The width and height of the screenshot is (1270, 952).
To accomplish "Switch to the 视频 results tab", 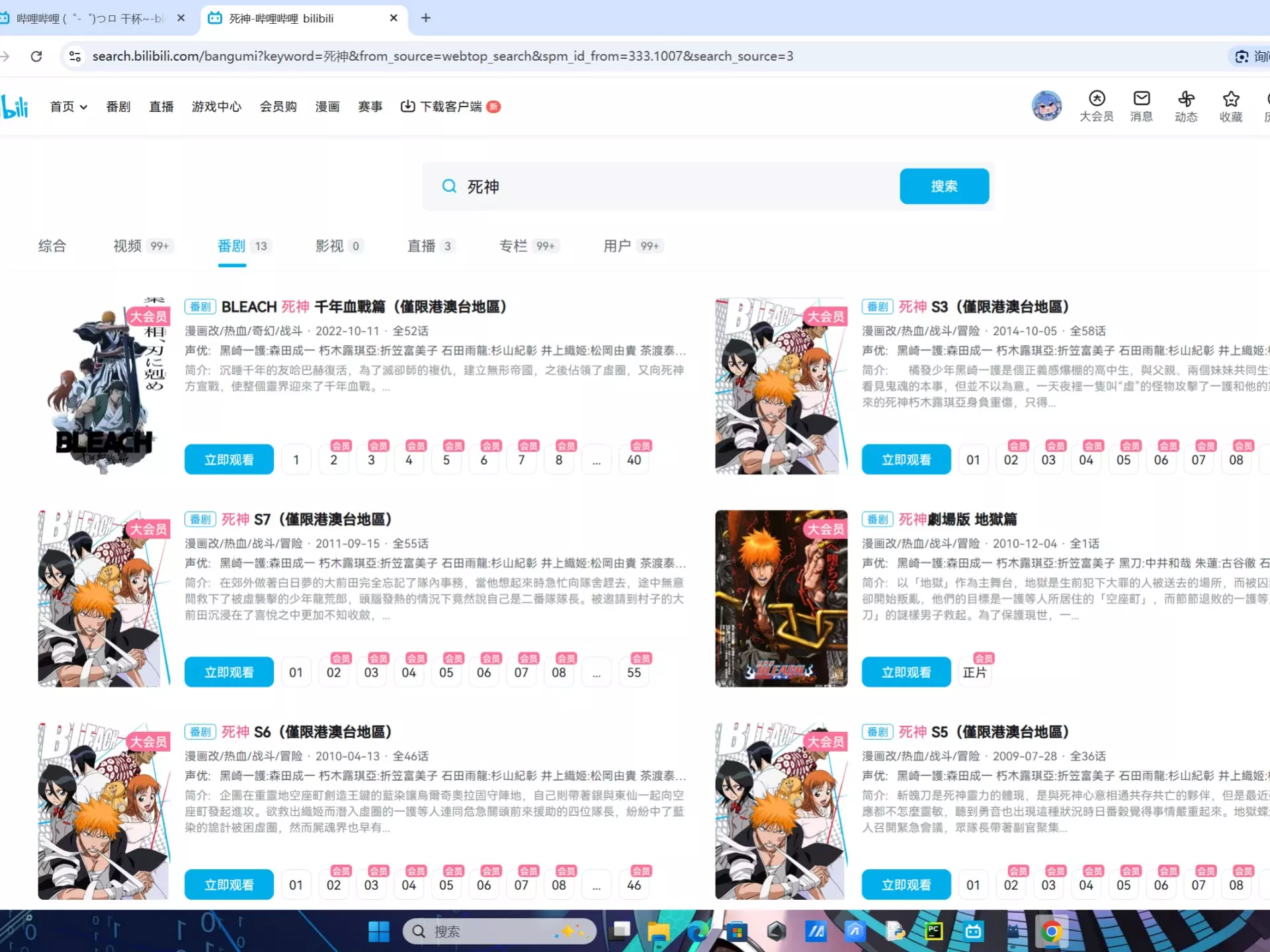I will (x=128, y=246).
